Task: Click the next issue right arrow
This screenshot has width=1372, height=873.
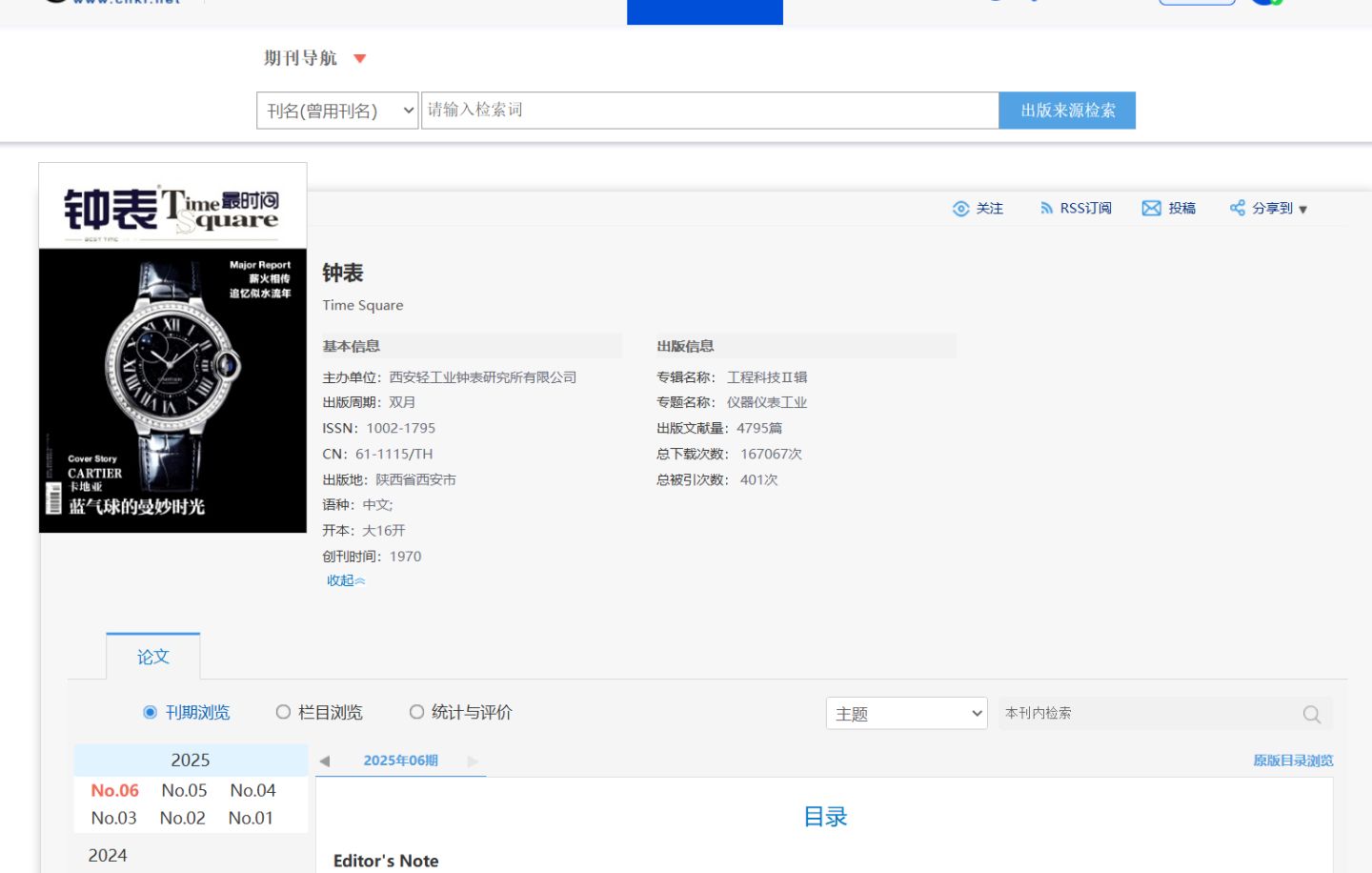Action: pyautogui.click(x=473, y=761)
